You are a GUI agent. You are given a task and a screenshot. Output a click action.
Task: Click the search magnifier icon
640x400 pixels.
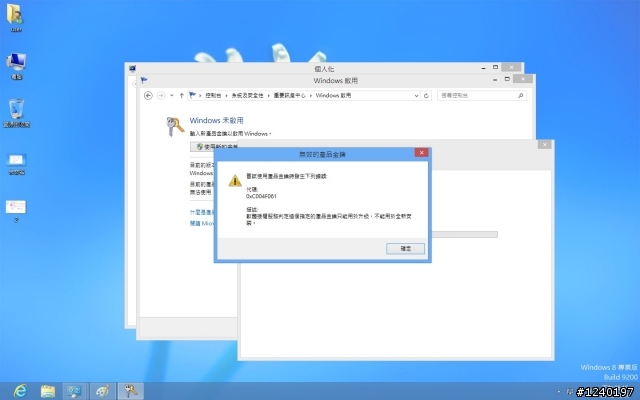pyautogui.click(x=520, y=96)
